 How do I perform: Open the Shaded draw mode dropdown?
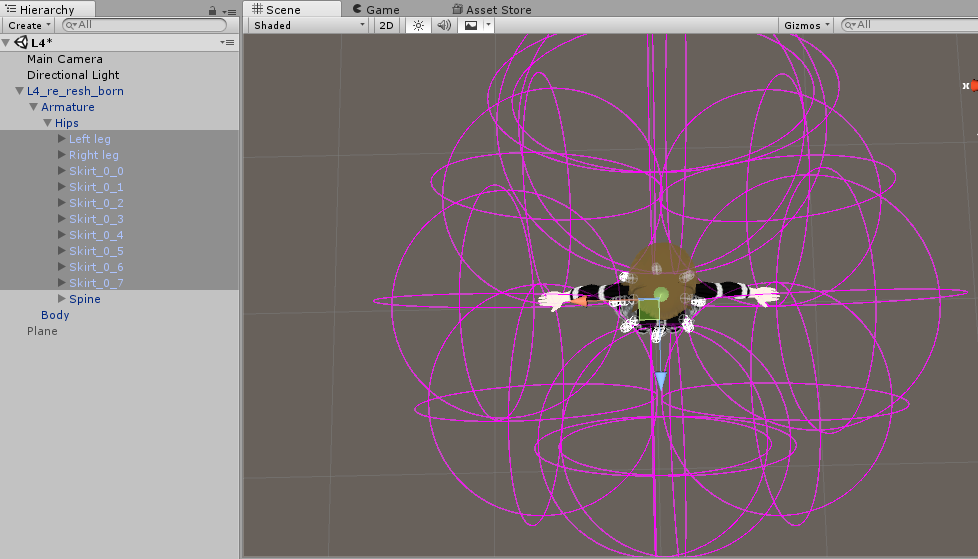[x=309, y=25]
